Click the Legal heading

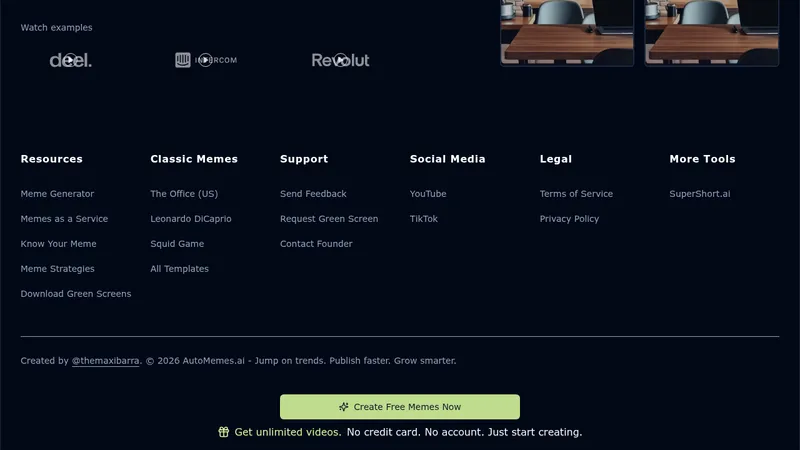click(556, 159)
